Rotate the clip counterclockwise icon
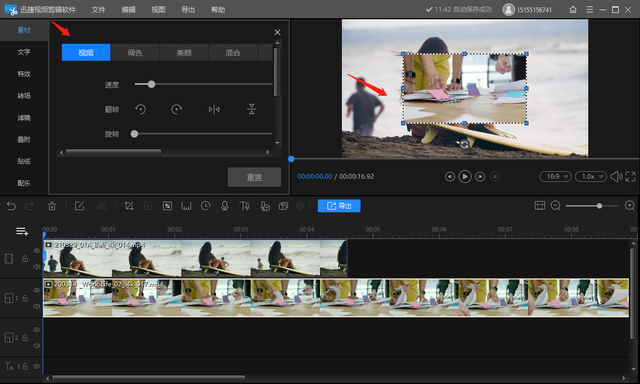 [x=140, y=109]
